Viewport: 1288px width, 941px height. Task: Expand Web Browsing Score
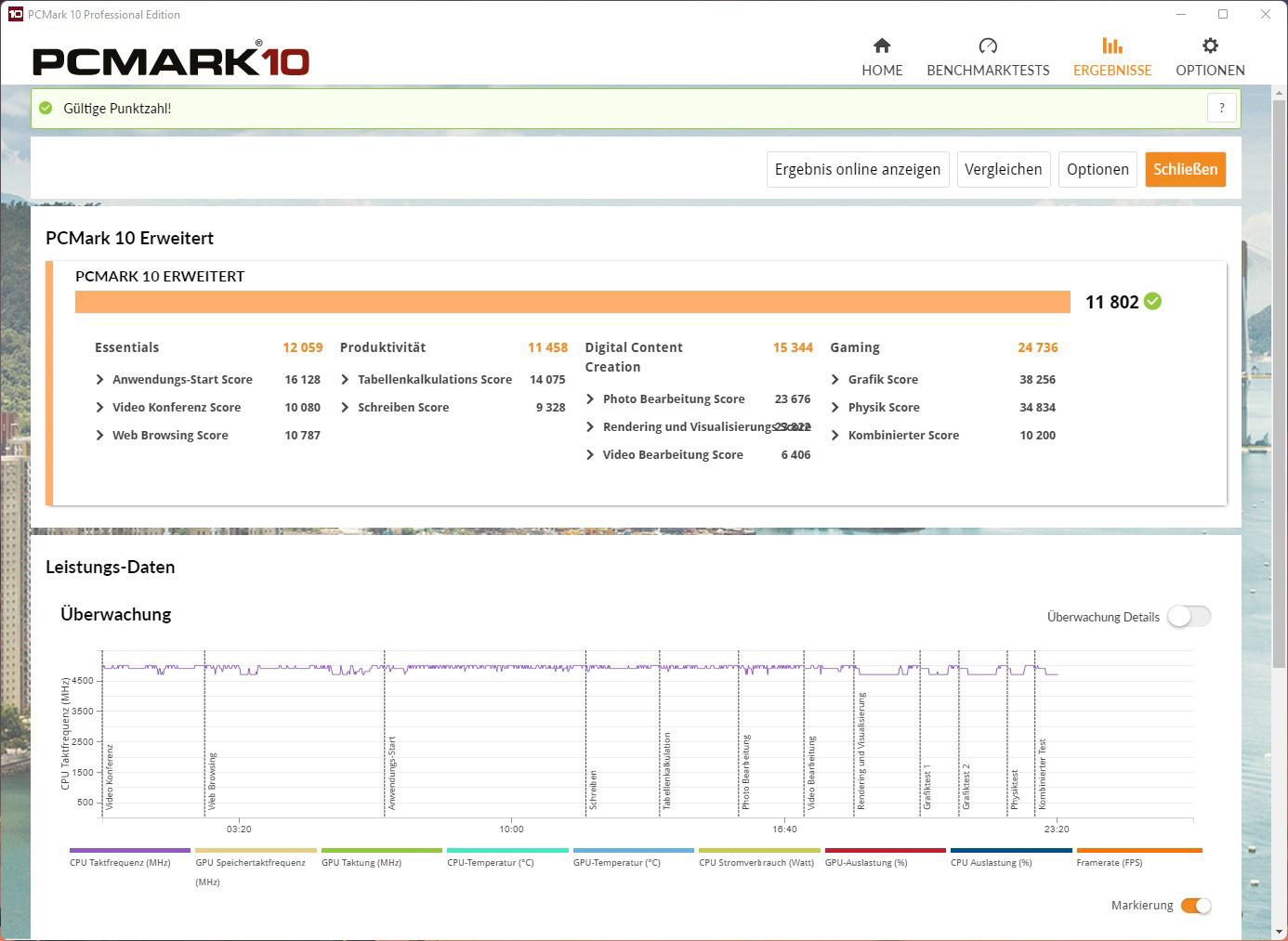pos(99,435)
